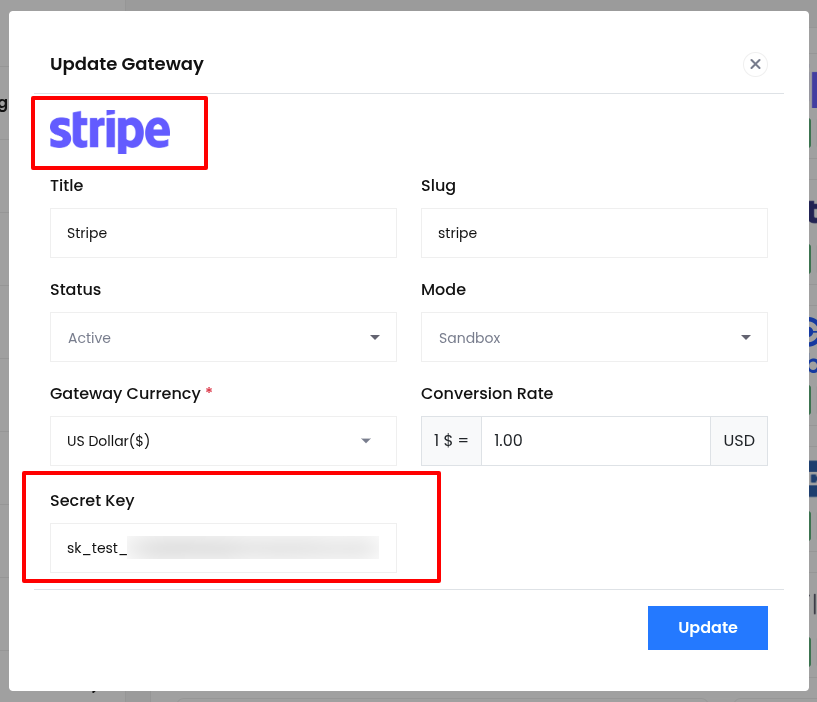The image size is (817, 702).
Task: Focus the Title field containing Stripe
Action: (x=223, y=233)
